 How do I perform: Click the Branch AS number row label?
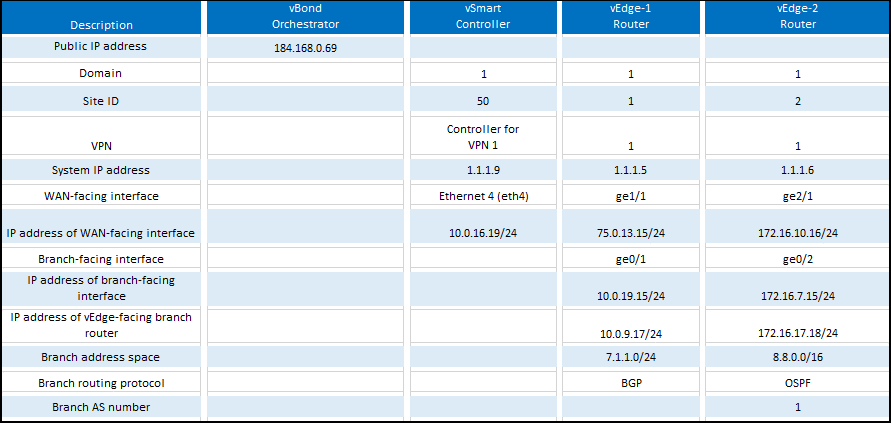pos(101,407)
